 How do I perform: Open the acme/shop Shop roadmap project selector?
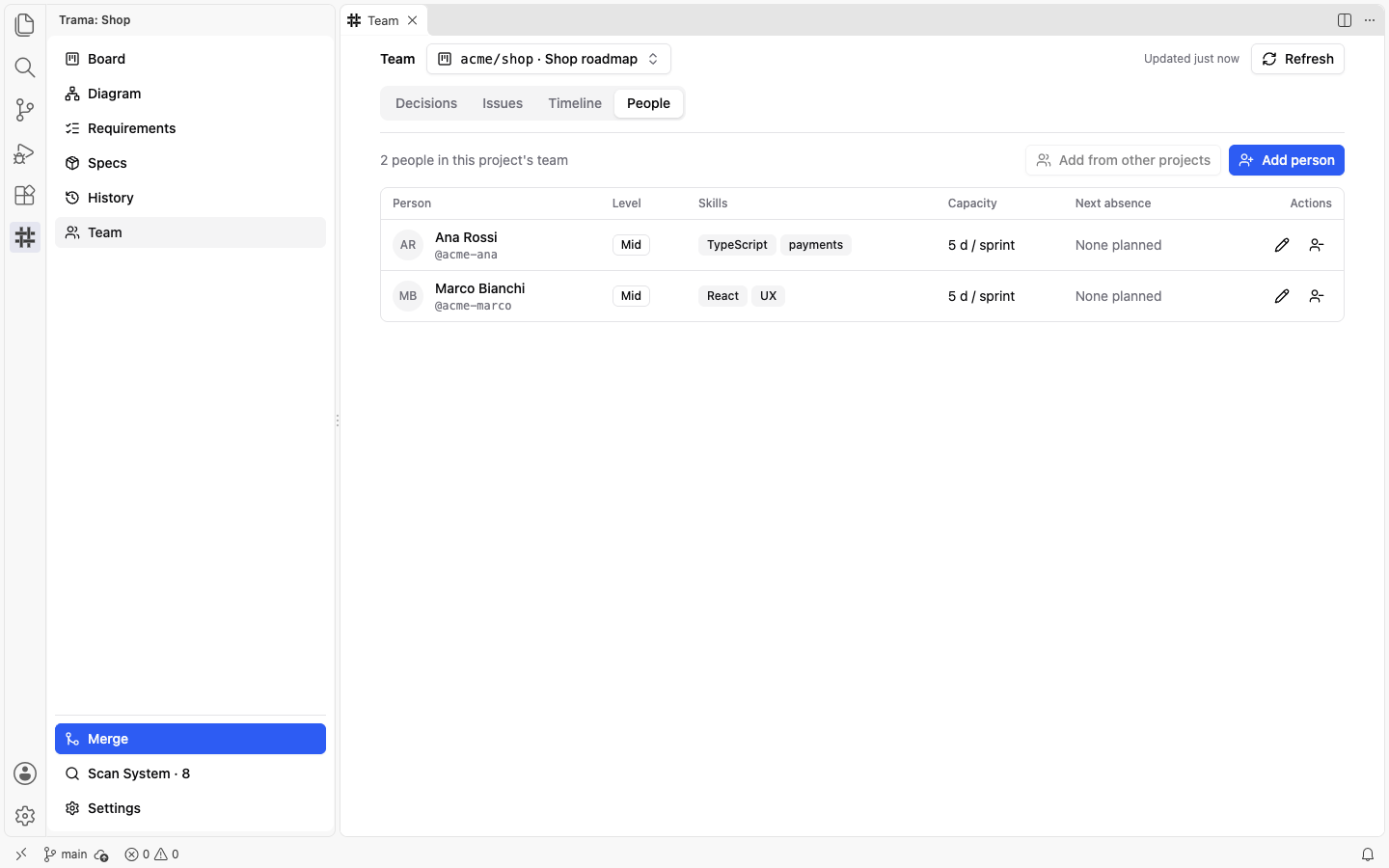pyautogui.click(x=549, y=59)
